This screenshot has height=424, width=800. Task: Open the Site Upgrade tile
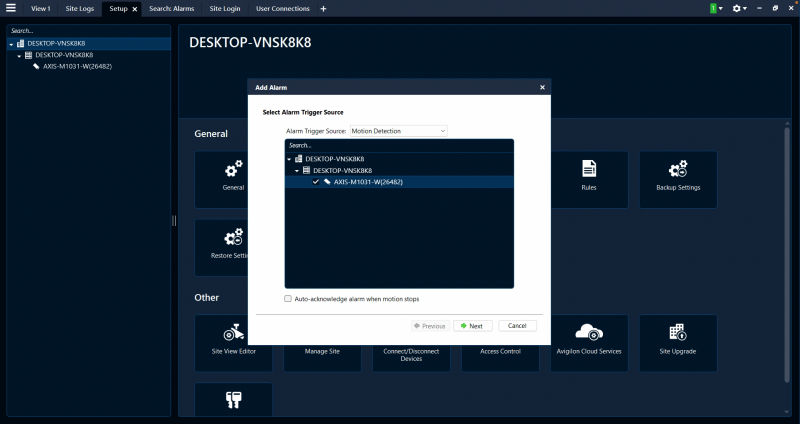tap(678, 343)
